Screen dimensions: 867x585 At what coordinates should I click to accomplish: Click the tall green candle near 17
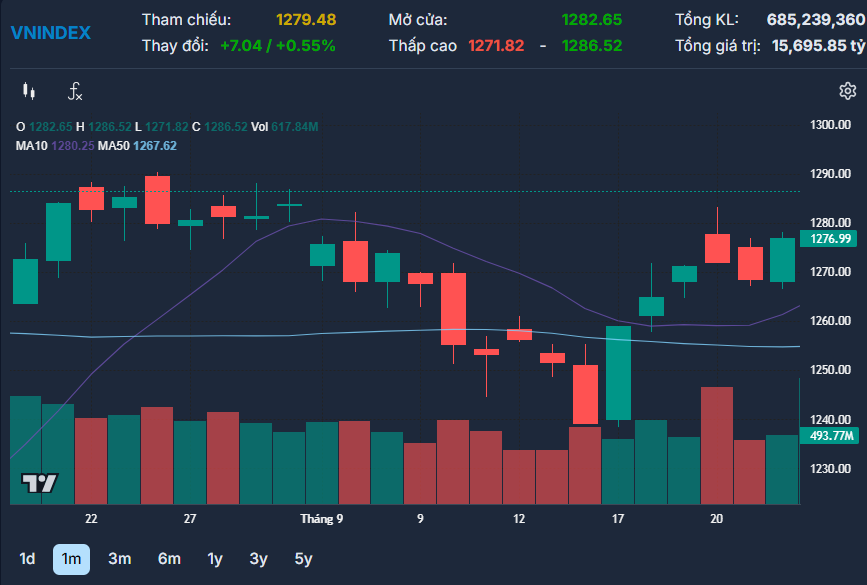tap(618, 372)
